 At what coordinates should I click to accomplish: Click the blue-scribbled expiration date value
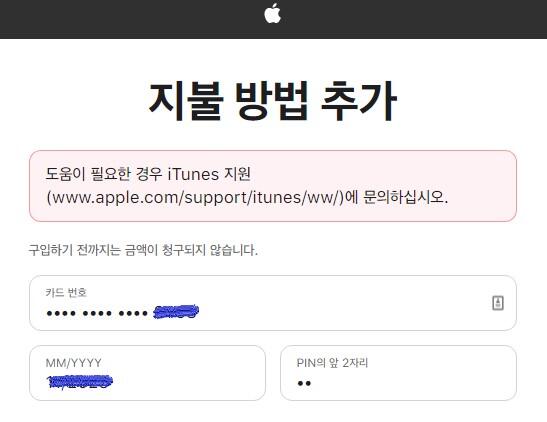pos(80,382)
